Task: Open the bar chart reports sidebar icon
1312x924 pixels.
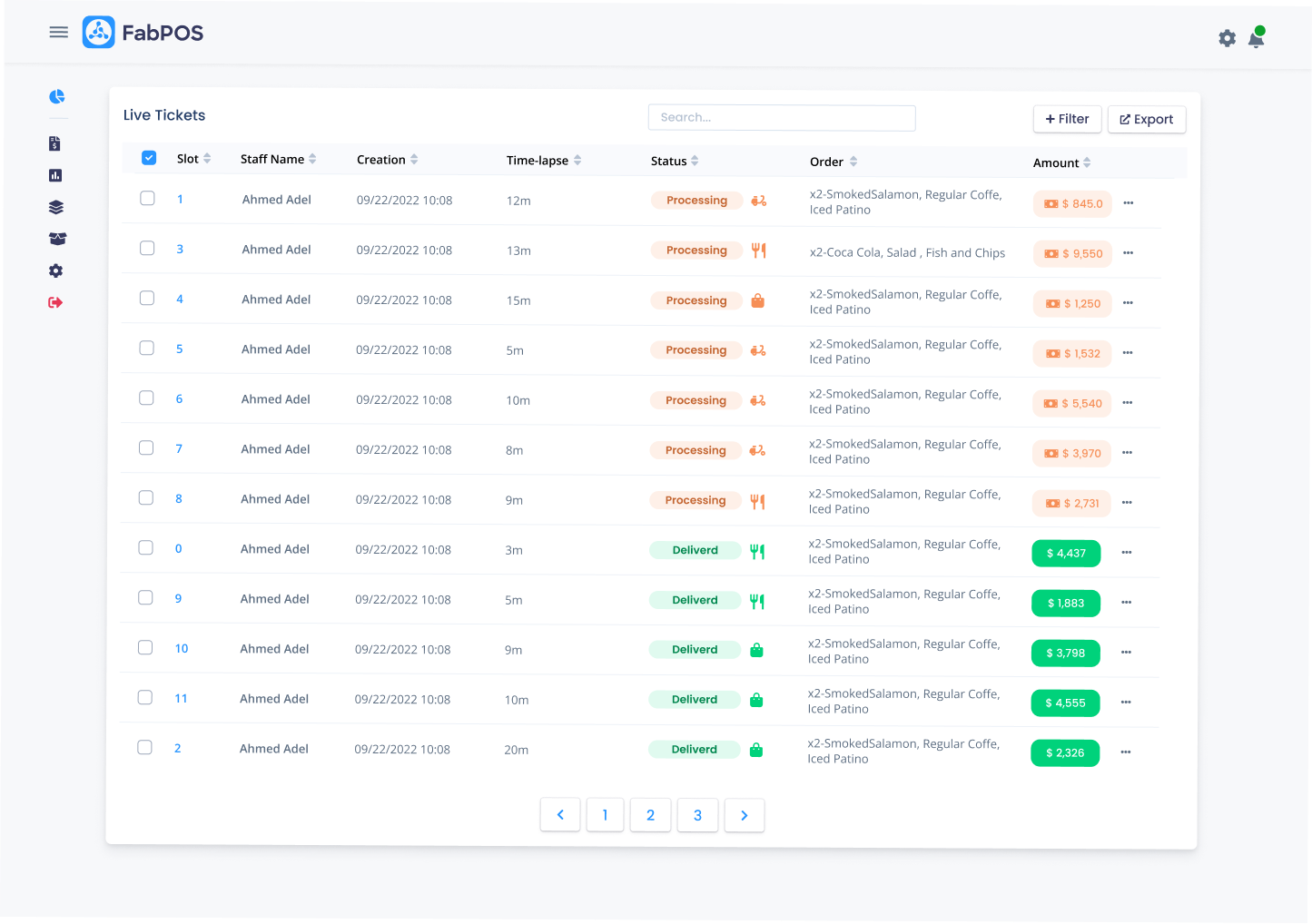Action: click(55, 175)
